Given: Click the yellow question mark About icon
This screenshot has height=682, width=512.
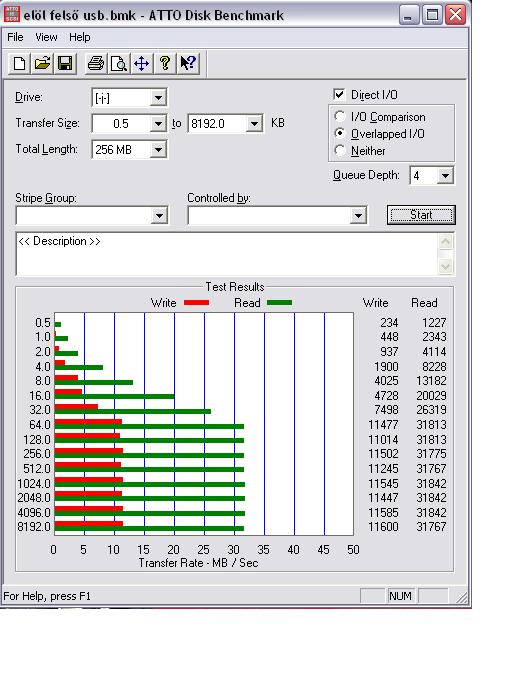Looking at the screenshot, I should pyautogui.click(x=164, y=64).
